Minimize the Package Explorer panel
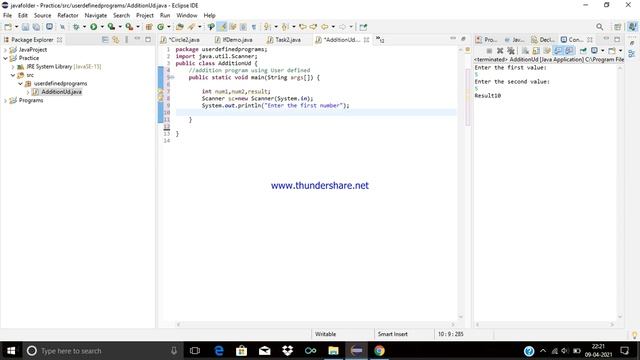This screenshot has height=360, width=640. click(137, 39)
